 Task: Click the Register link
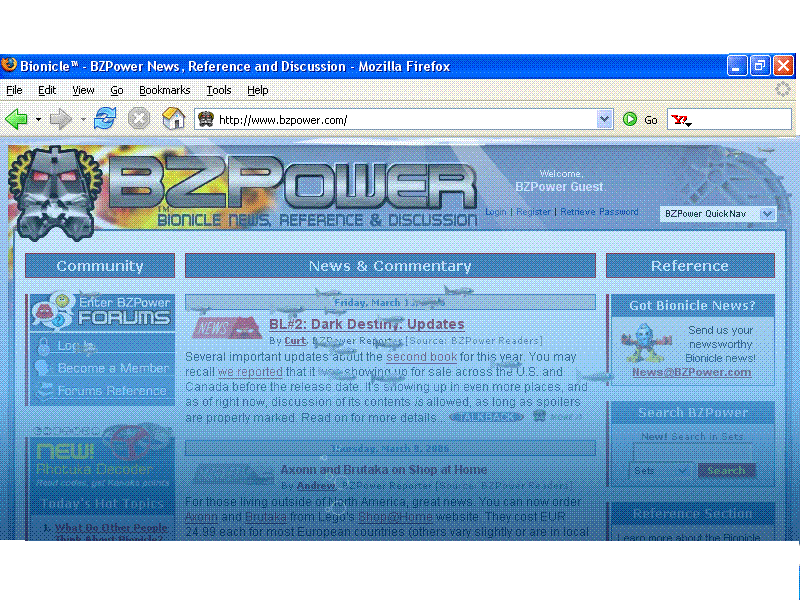point(533,212)
